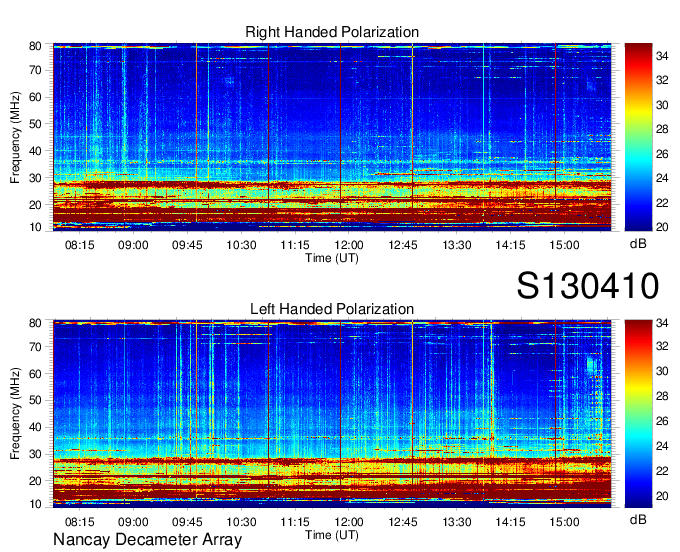The width and height of the screenshot is (680, 552).
Task: Click the Left Handed polarization spectrogram
Action: click(332, 414)
